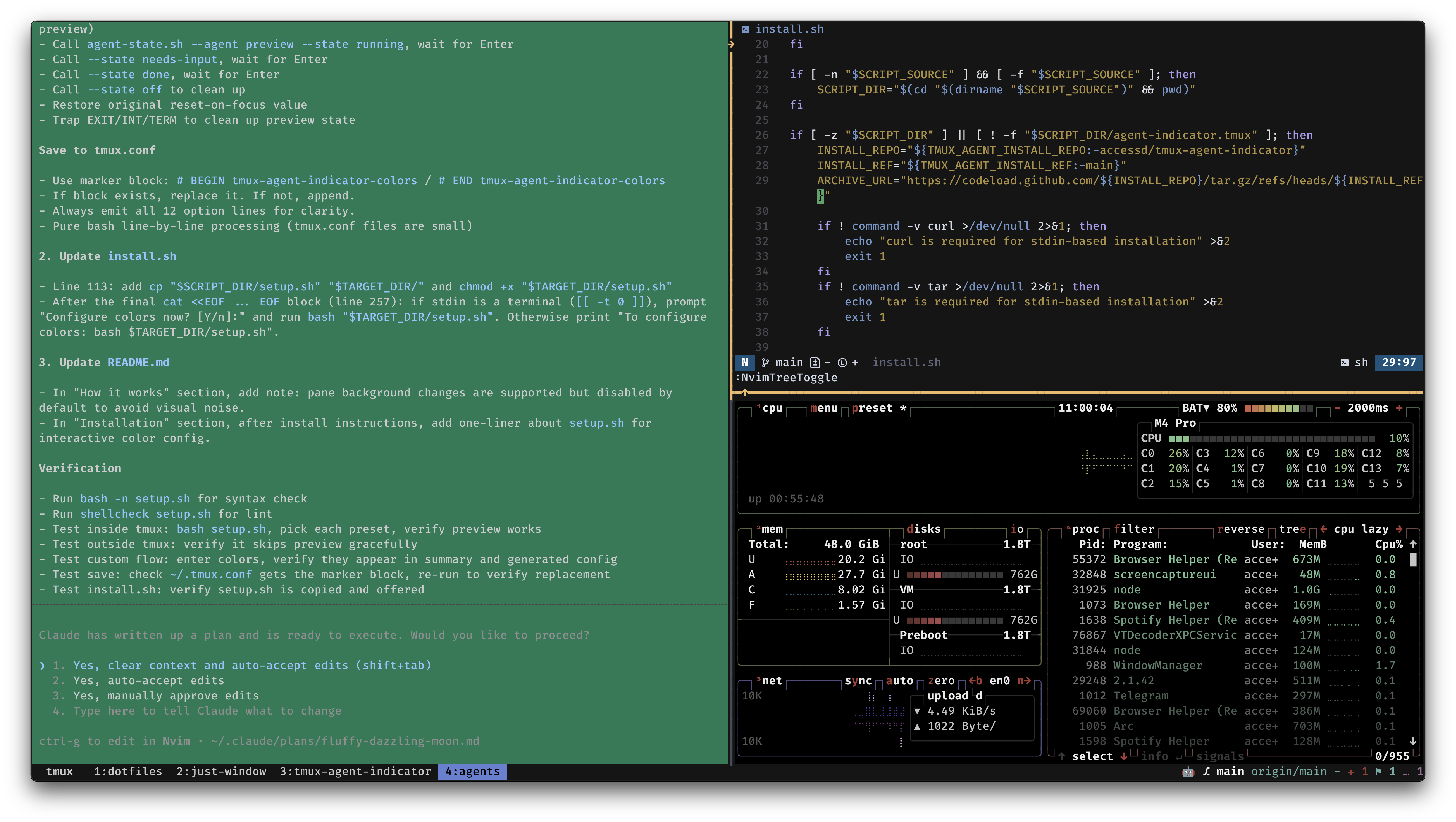This screenshot has height=822, width=1456.
Task: Decrease btop update interval with minus
Action: (1337, 408)
